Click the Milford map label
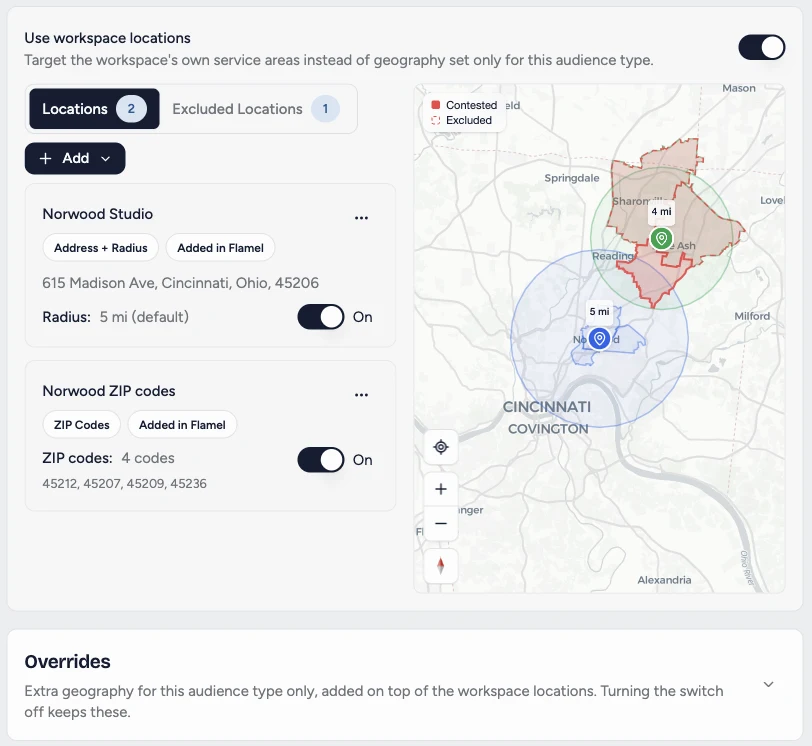Viewport: 812px width, 746px height. 752,316
